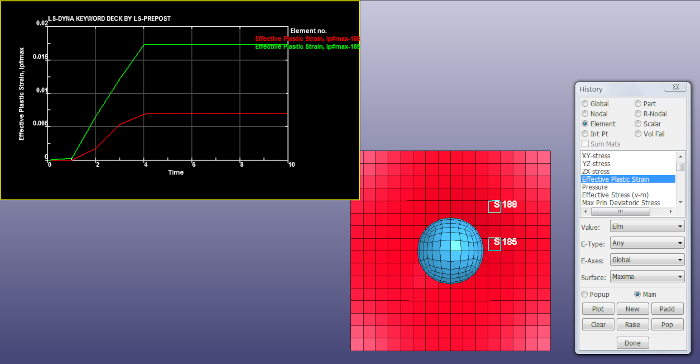The image size is (700, 364).
Task: Select XY-stress in the component list
Action: point(596,155)
